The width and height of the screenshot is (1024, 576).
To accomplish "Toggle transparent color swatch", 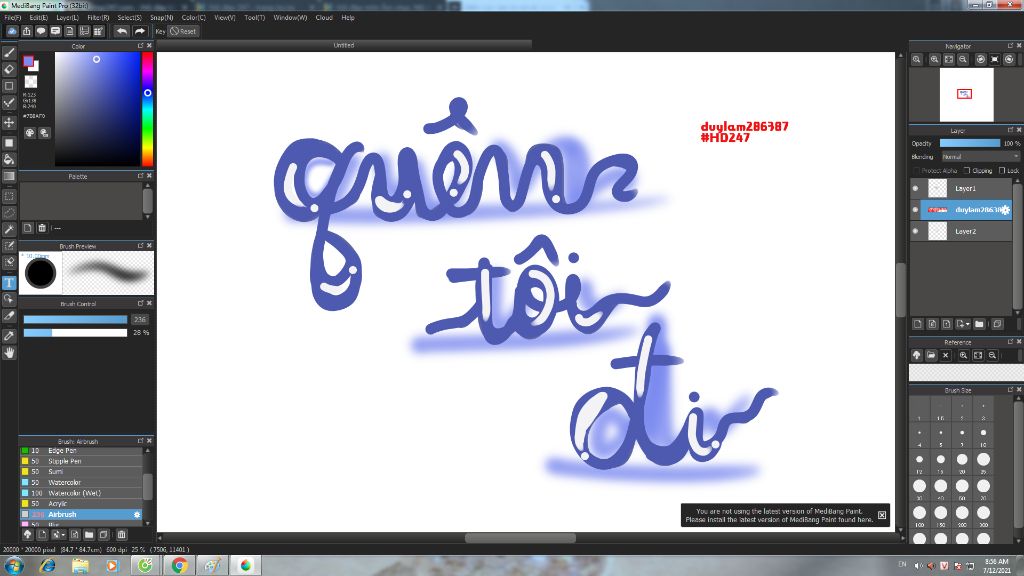I will (x=31, y=82).
